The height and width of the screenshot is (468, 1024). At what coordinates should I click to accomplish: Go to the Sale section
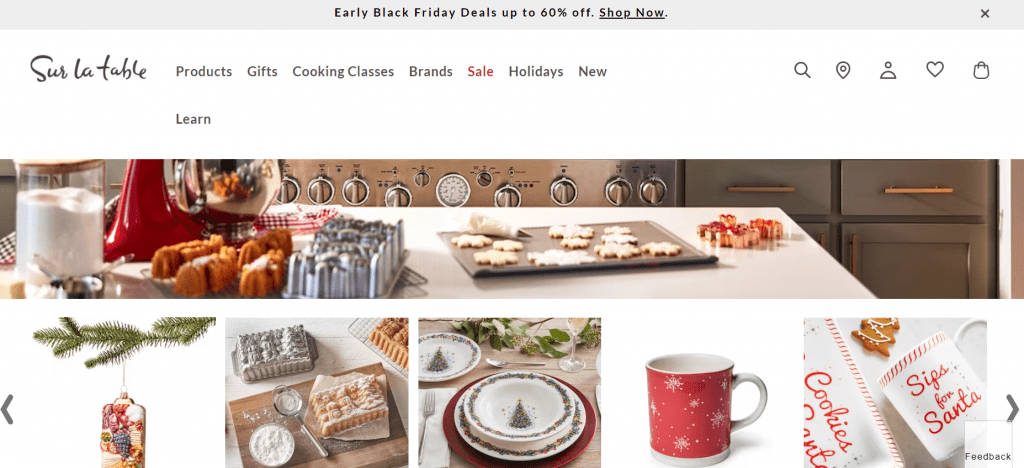click(x=480, y=71)
